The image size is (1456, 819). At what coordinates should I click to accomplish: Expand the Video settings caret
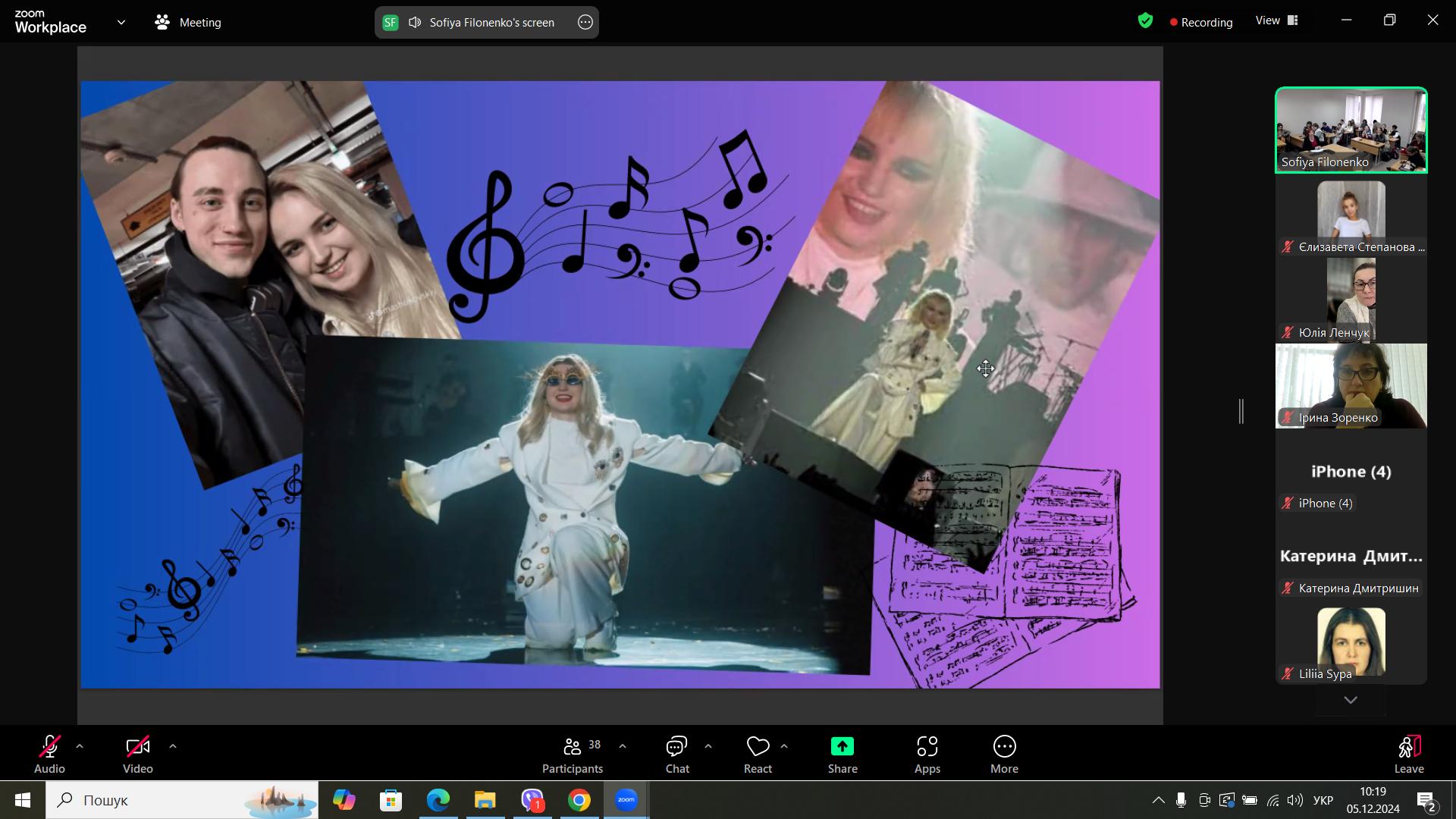click(173, 746)
